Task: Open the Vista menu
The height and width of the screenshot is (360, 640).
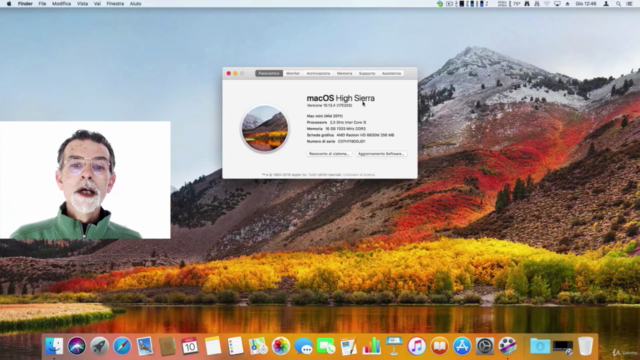Action: point(82,4)
